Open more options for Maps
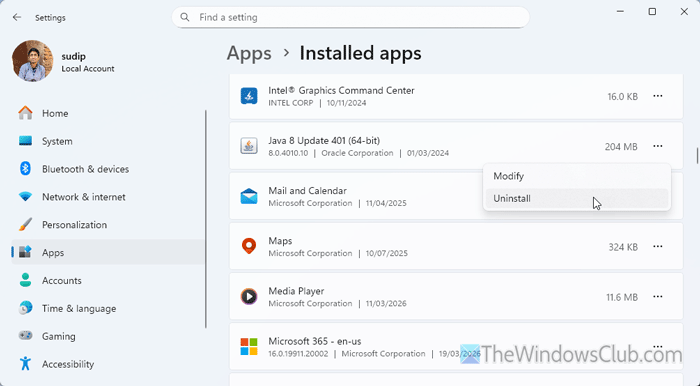 point(658,246)
